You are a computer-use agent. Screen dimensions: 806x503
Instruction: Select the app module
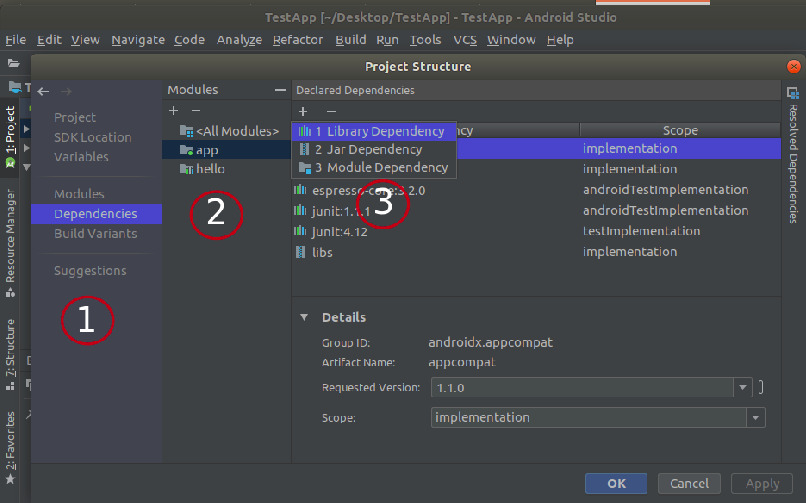coord(227,150)
